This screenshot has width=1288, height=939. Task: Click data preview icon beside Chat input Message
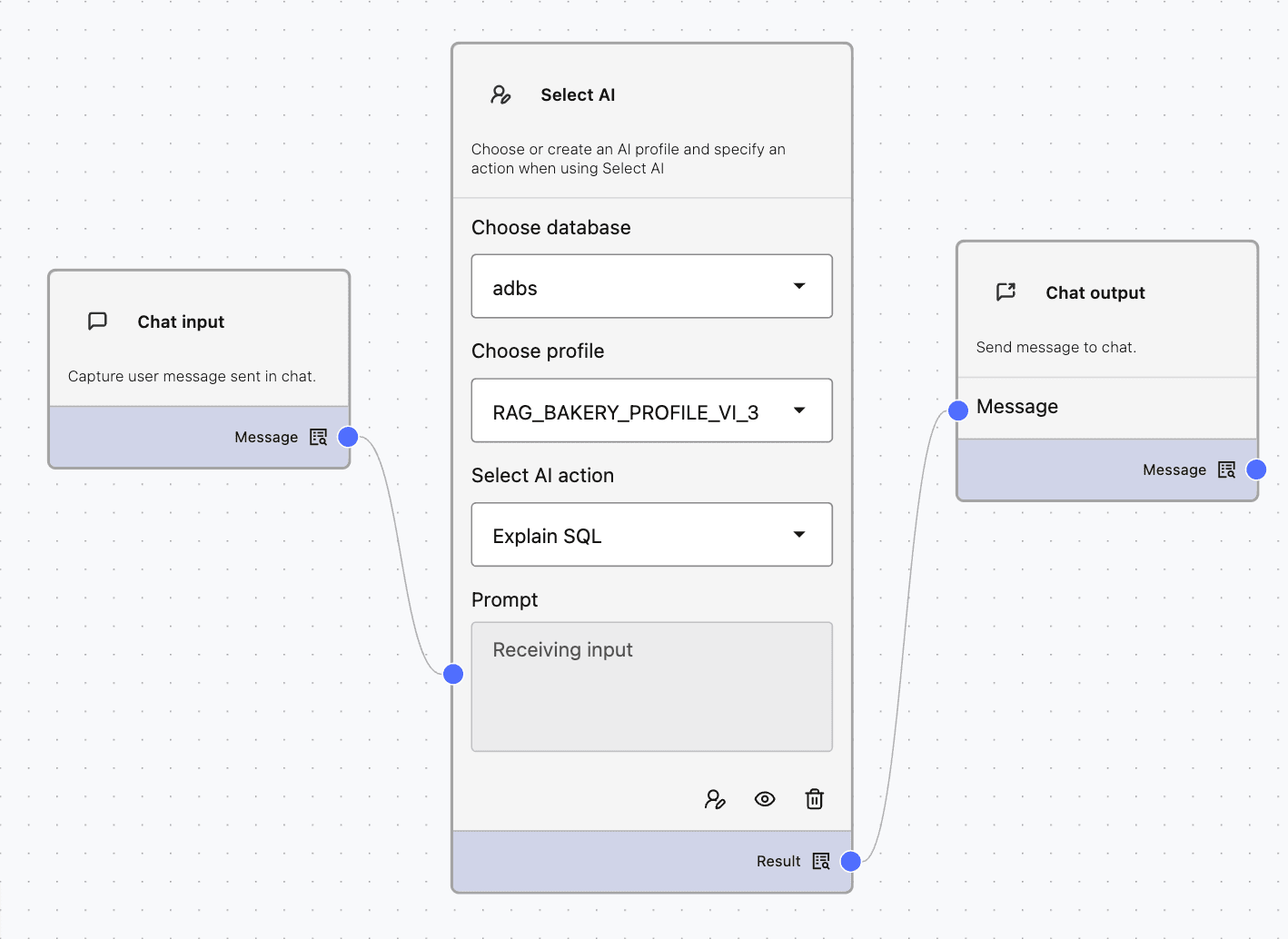coord(318,437)
